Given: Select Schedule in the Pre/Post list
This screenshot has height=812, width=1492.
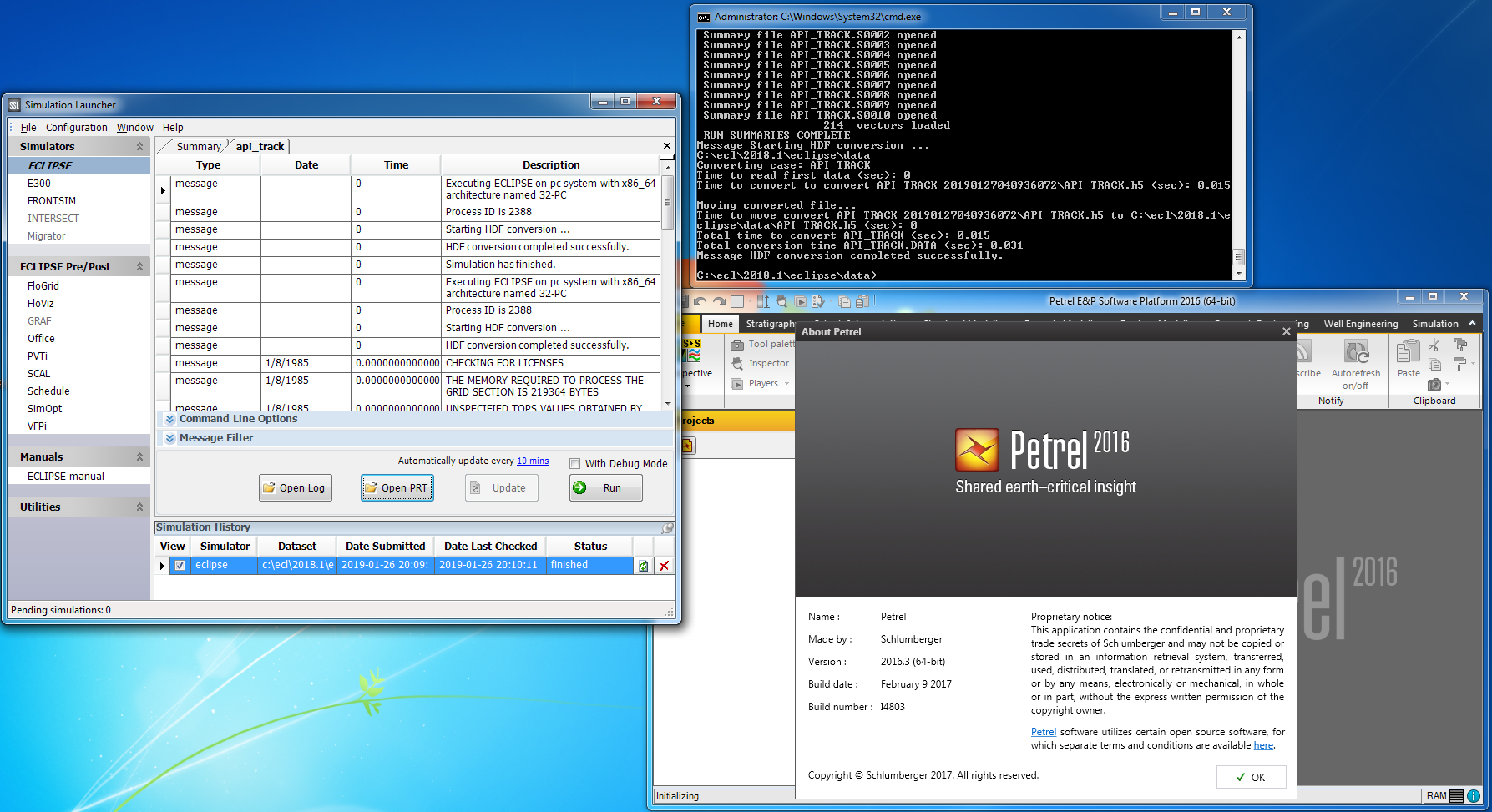Looking at the screenshot, I should tap(48, 391).
